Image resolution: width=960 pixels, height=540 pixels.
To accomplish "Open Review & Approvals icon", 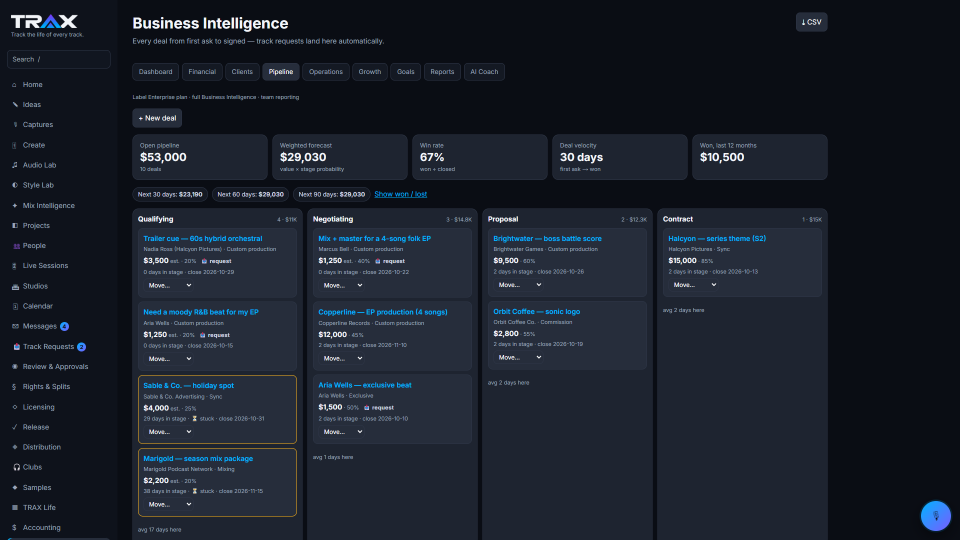I will 15,367.
